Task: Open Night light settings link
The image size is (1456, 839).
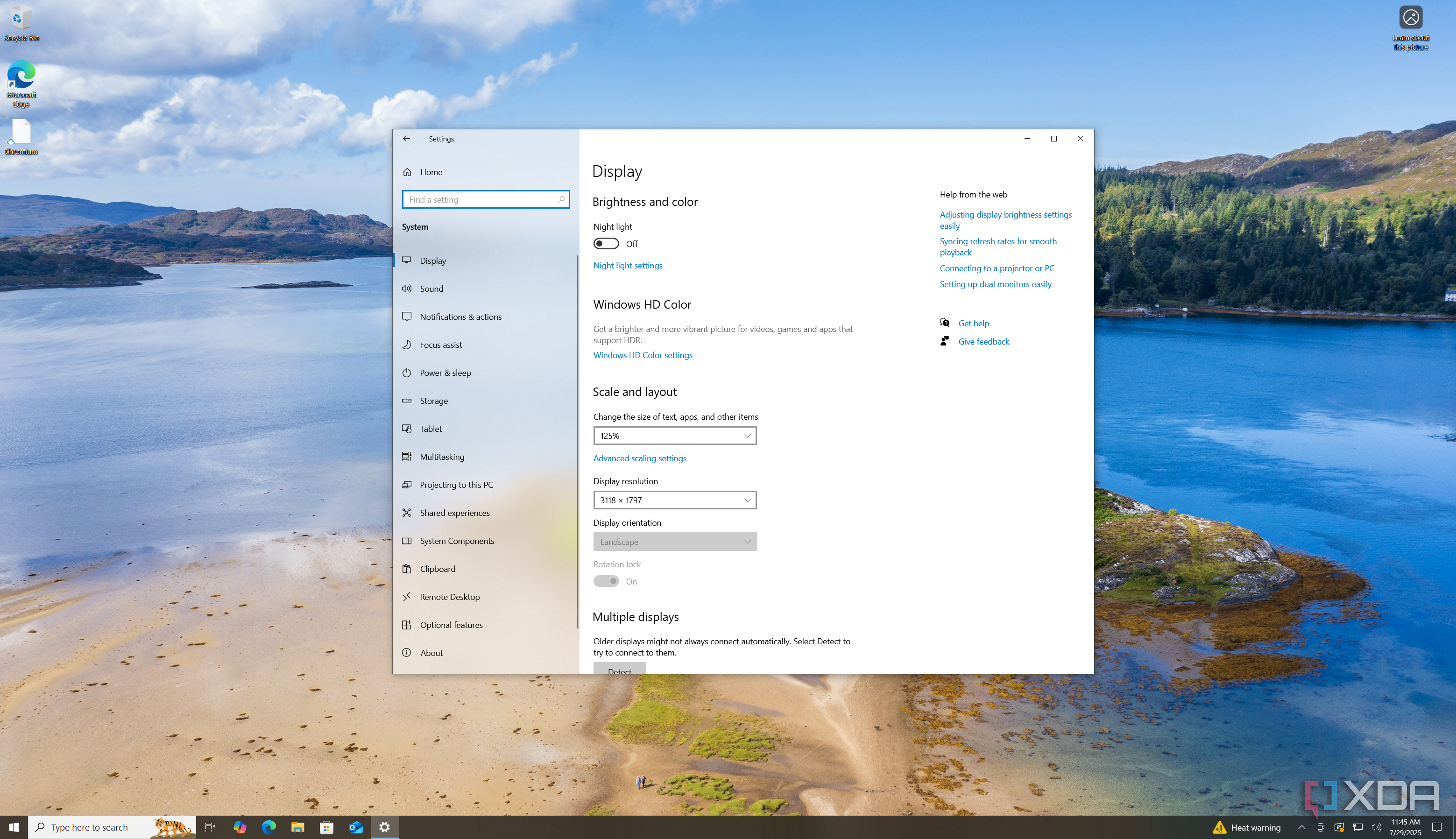Action: (x=628, y=266)
